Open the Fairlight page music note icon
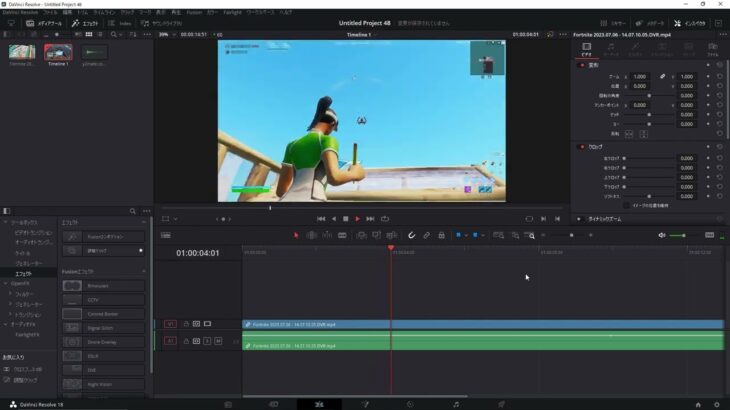730x410 pixels. pyautogui.click(x=456, y=404)
